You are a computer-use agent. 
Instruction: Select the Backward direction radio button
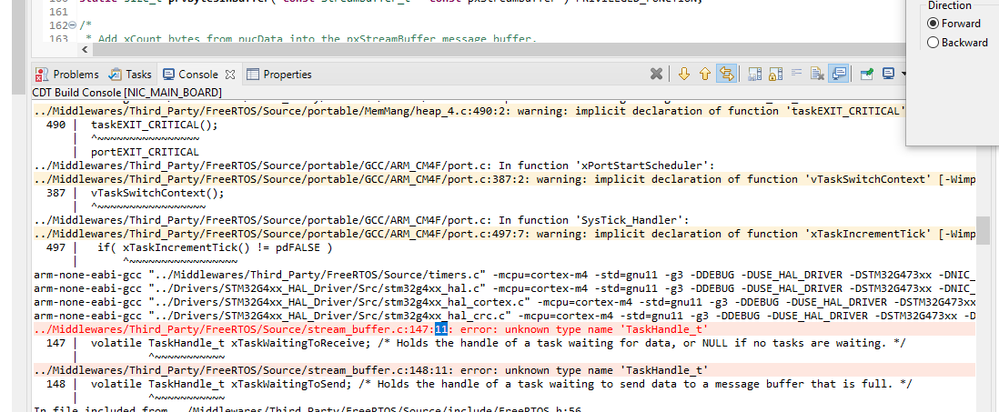tap(933, 43)
